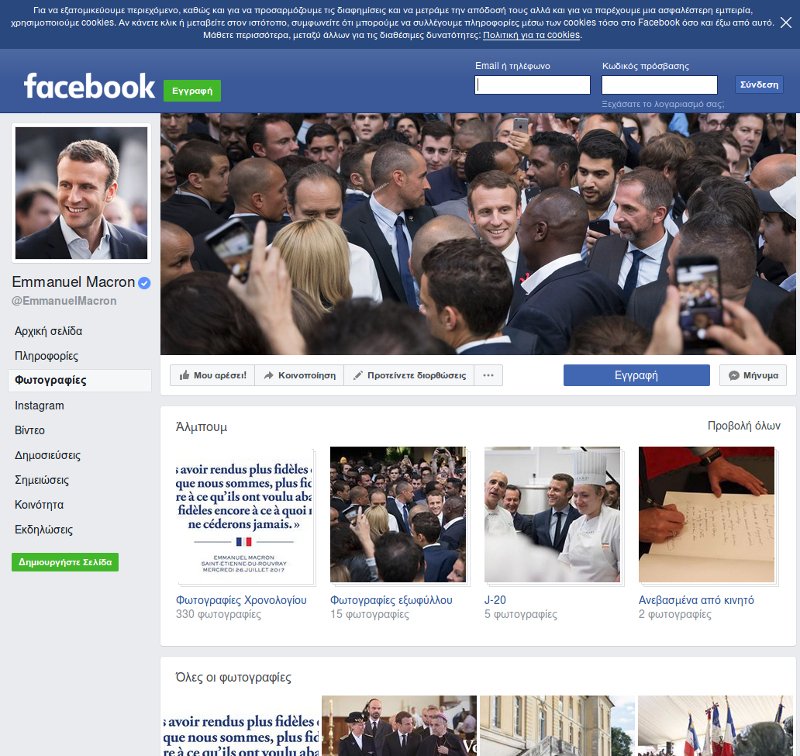Focus the Κωδικός πρόσβασης field

pos(659,85)
